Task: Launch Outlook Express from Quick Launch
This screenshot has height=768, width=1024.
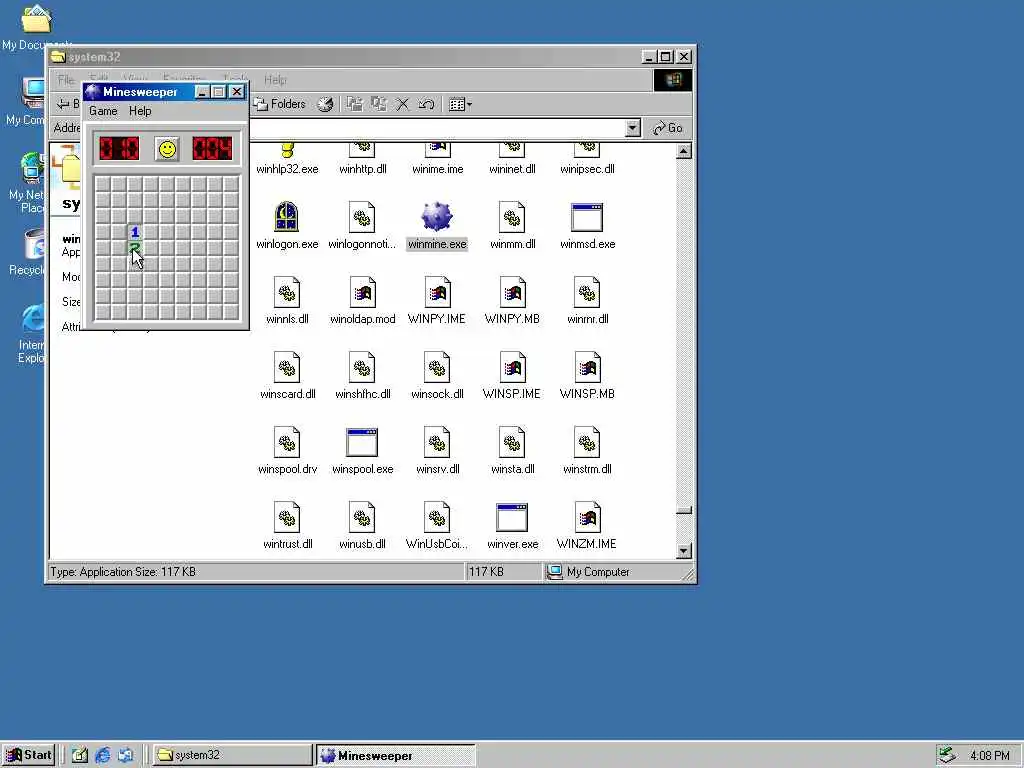Action: [125, 755]
